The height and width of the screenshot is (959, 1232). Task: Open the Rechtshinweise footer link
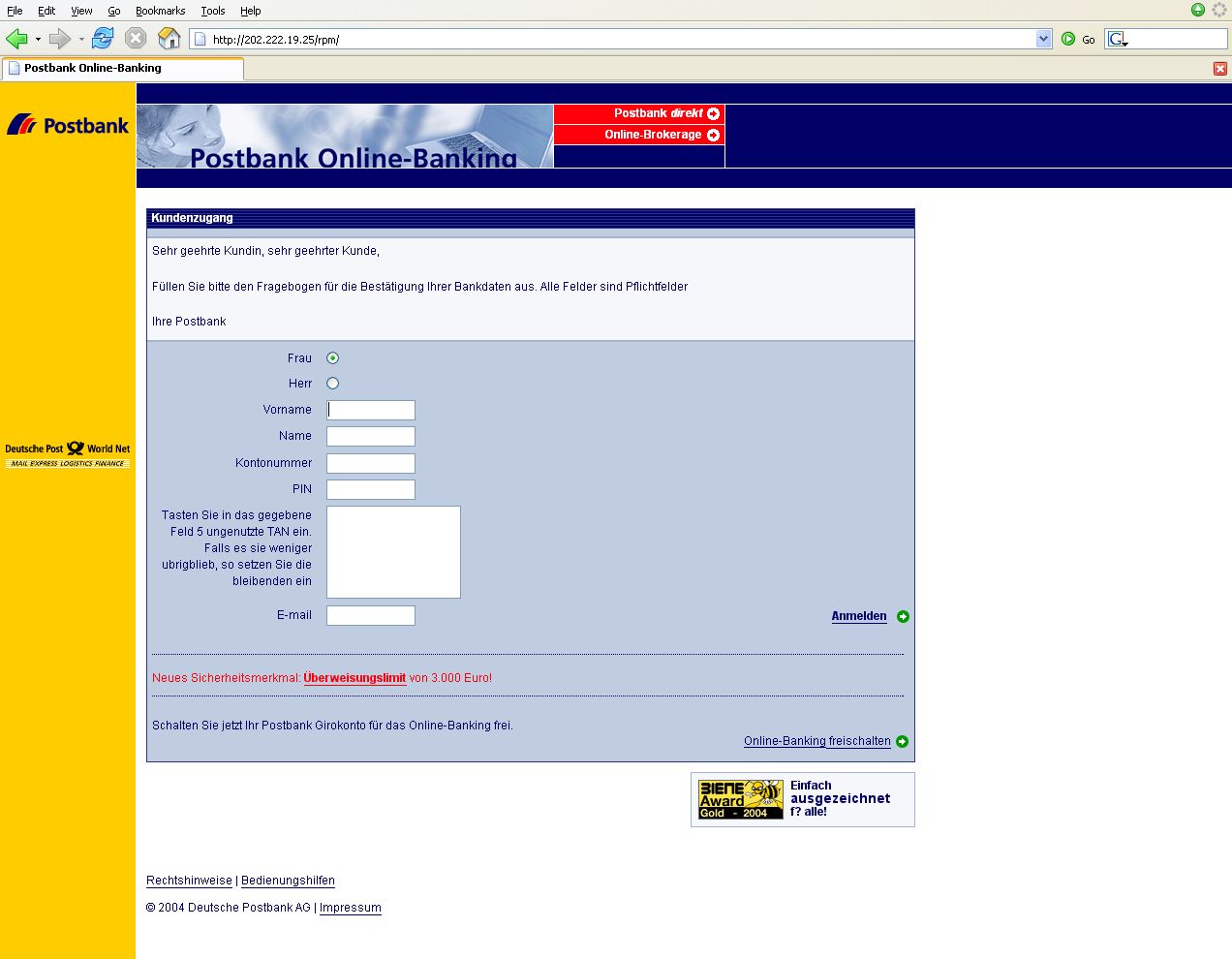[x=189, y=881]
